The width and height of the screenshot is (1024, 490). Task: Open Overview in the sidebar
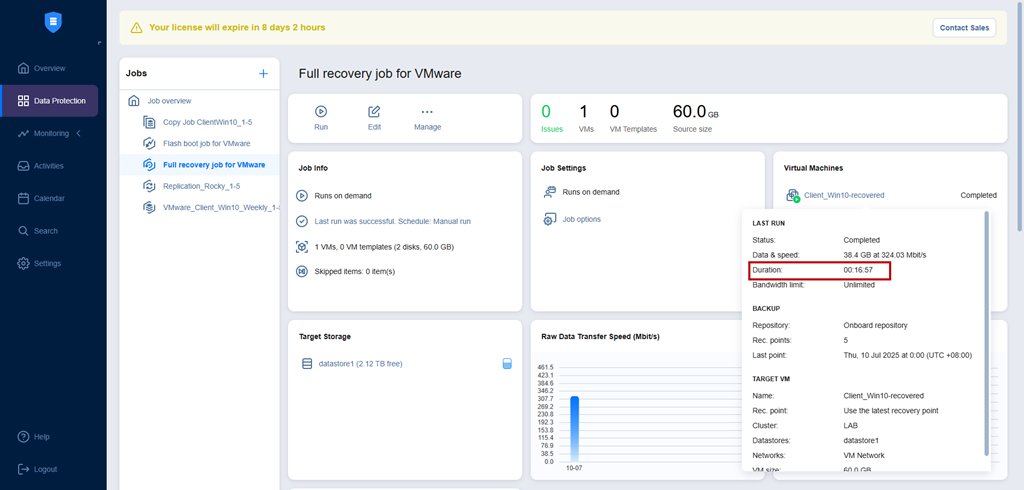tap(50, 68)
